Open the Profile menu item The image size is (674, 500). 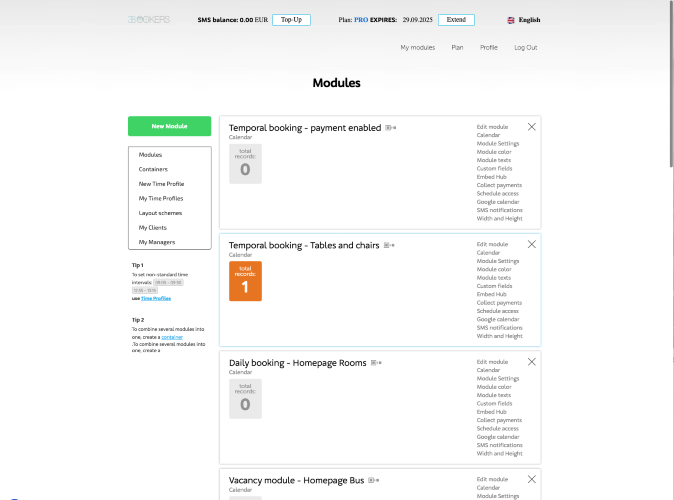pos(489,47)
